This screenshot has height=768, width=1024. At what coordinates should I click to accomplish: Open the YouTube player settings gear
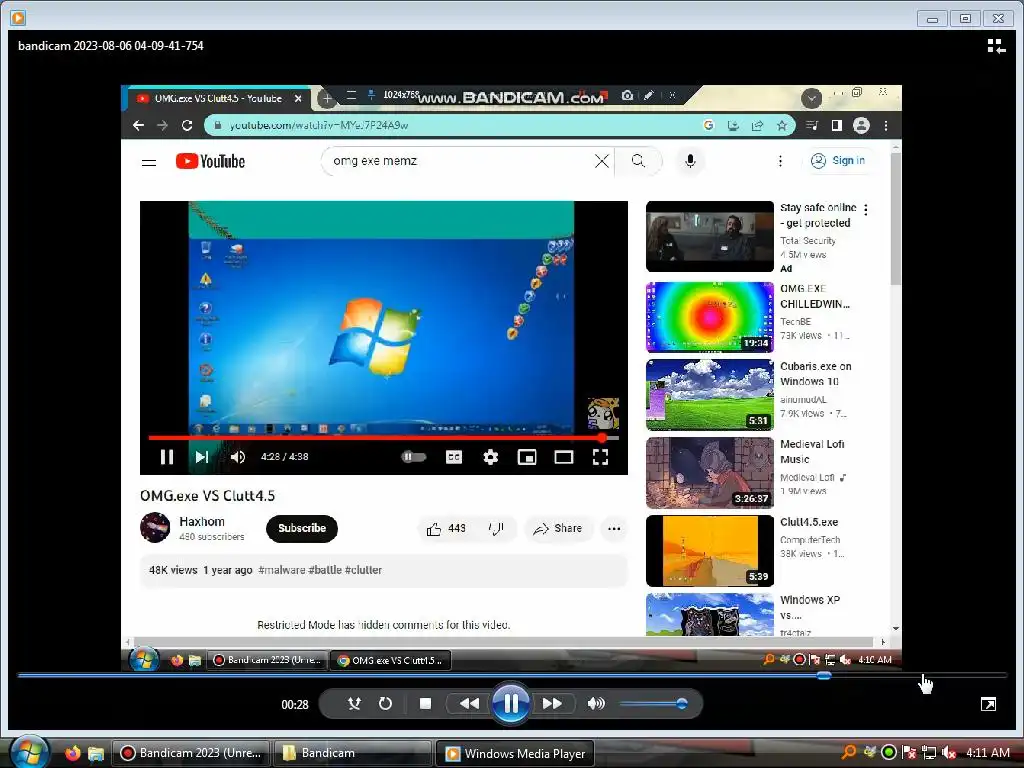click(x=490, y=457)
